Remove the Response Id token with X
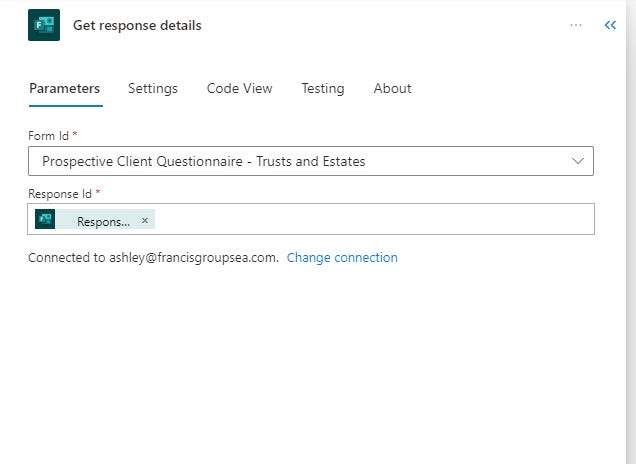Image resolution: width=636 pixels, height=464 pixels. (x=144, y=221)
